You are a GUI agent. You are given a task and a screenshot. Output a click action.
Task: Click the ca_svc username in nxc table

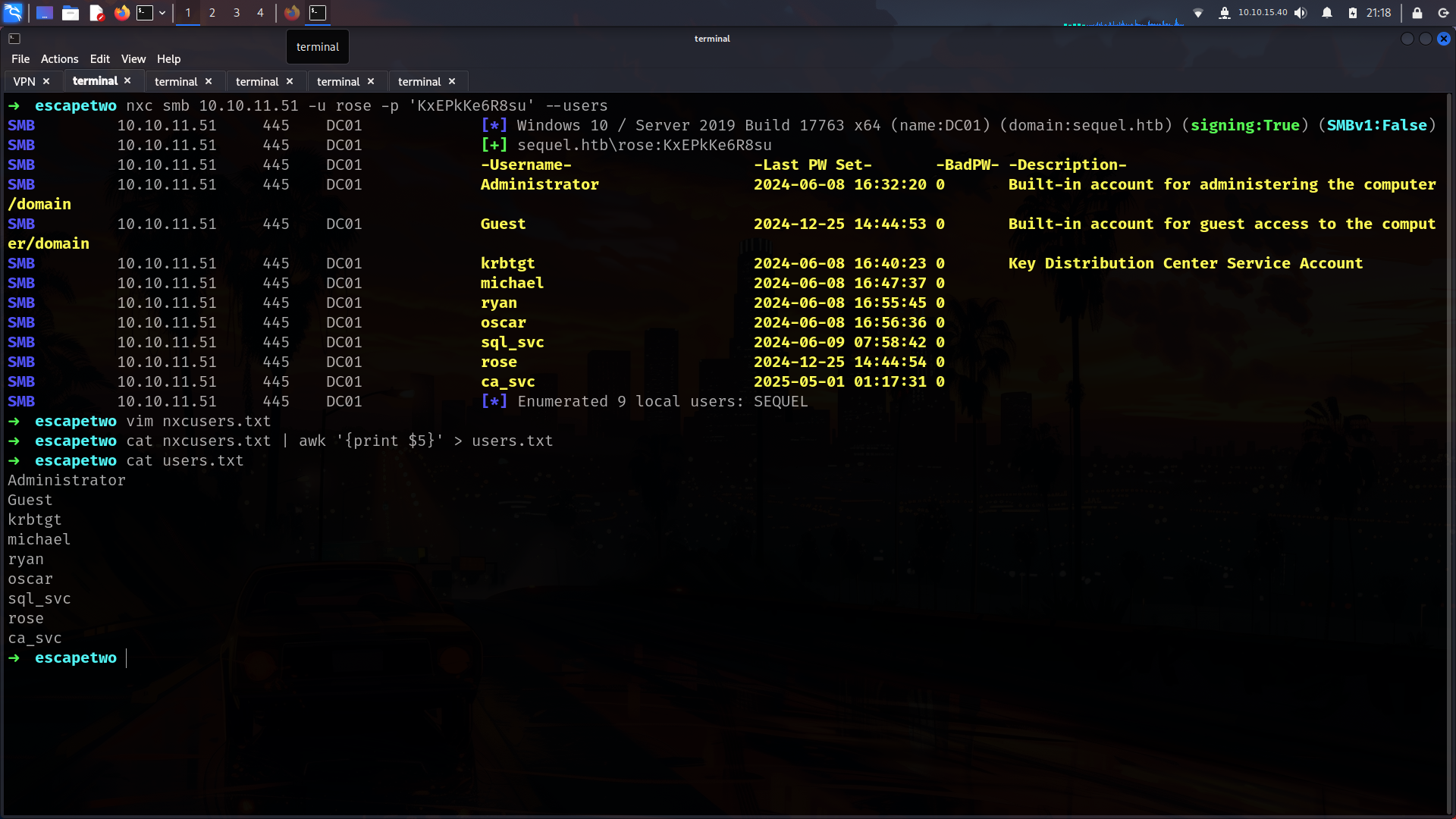(507, 381)
